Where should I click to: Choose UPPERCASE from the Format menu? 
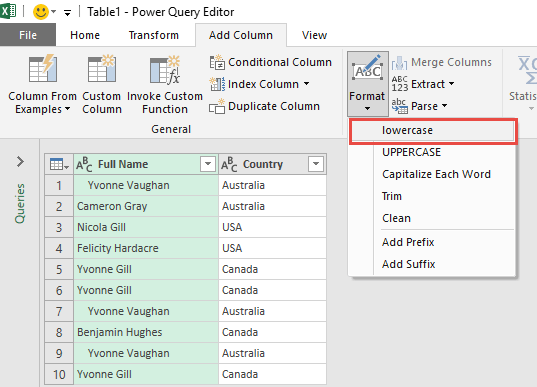pyautogui.click(x=433, y=152)
